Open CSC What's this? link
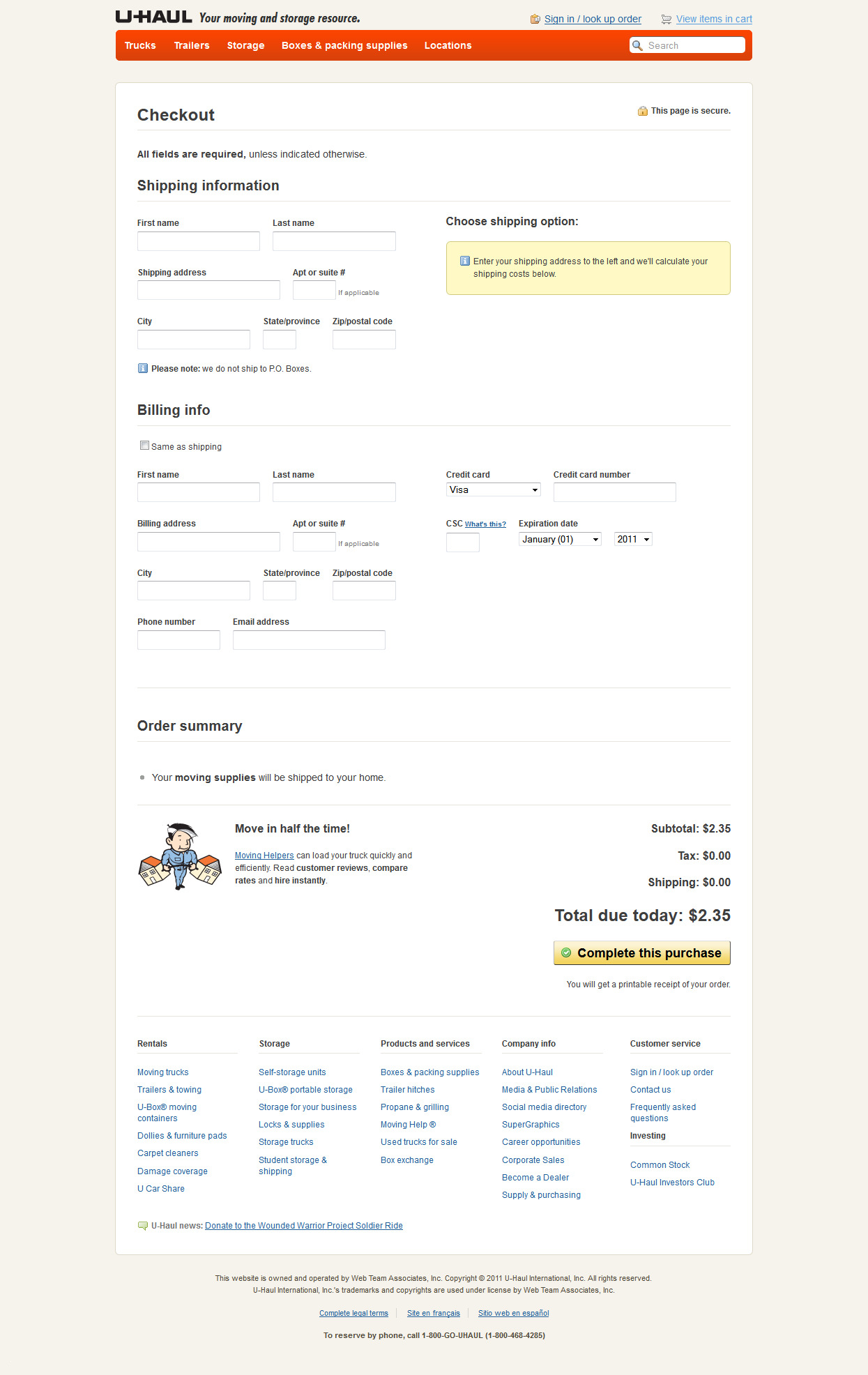 (485, 524)
